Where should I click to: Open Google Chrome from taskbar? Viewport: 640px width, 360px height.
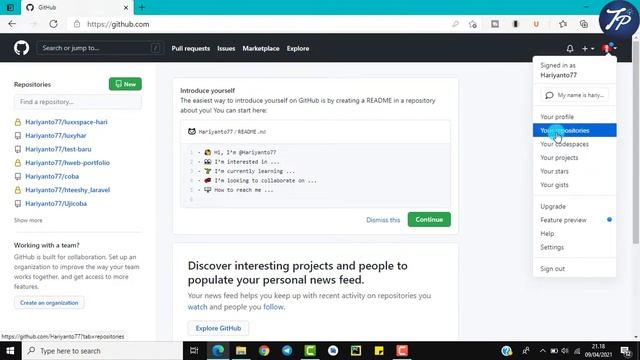pos(264,351)
